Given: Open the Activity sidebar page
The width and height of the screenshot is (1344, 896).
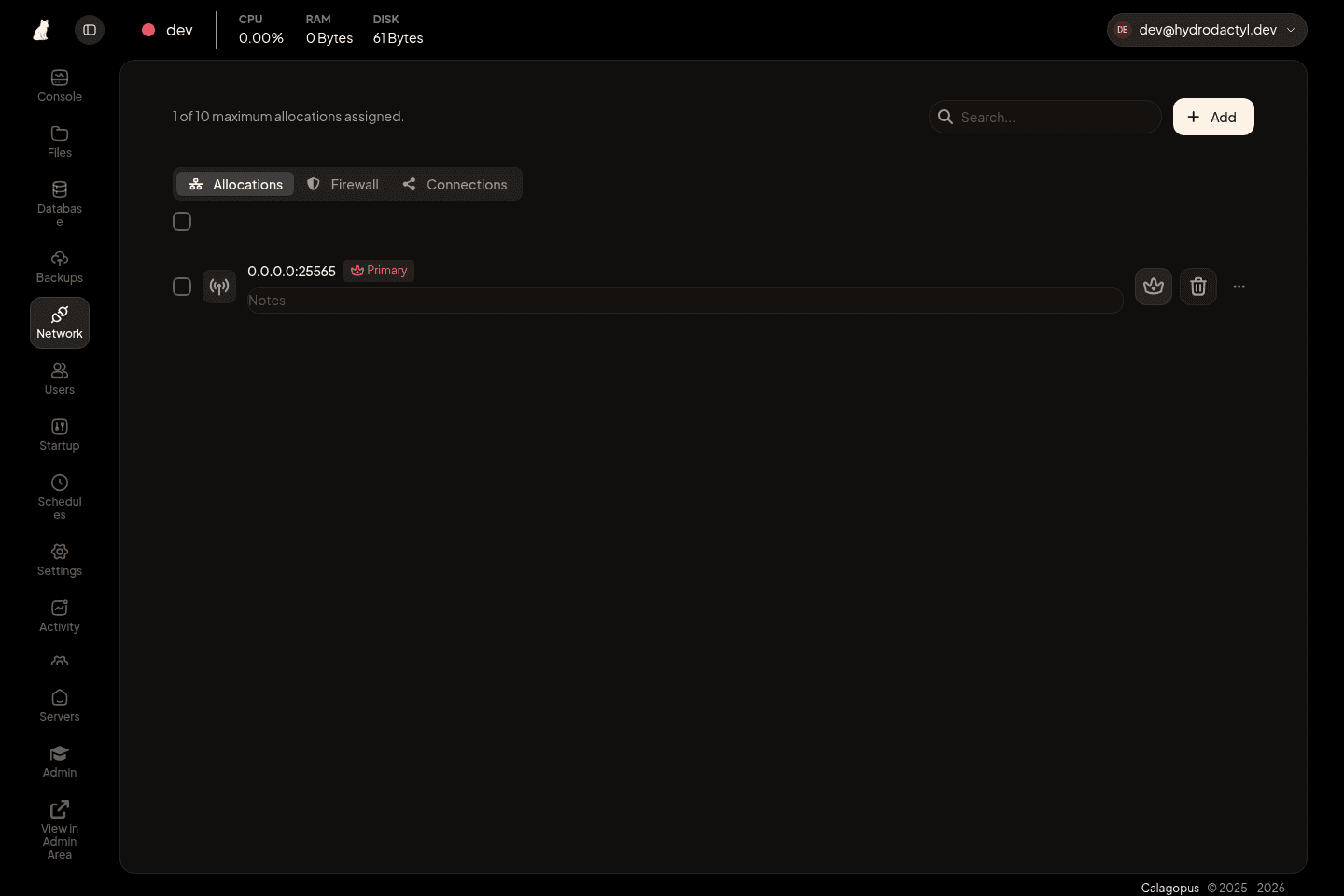Looking at the screenshot, I should tap(60, 616).
